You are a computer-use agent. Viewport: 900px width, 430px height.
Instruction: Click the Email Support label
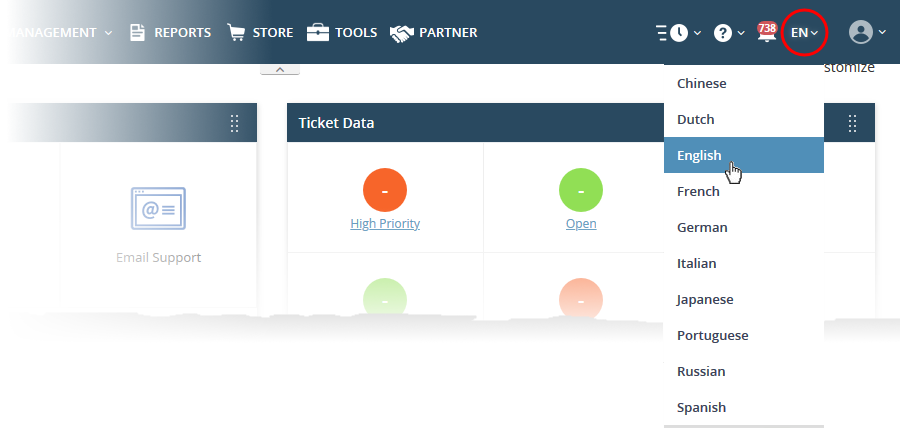coord(158,257)
